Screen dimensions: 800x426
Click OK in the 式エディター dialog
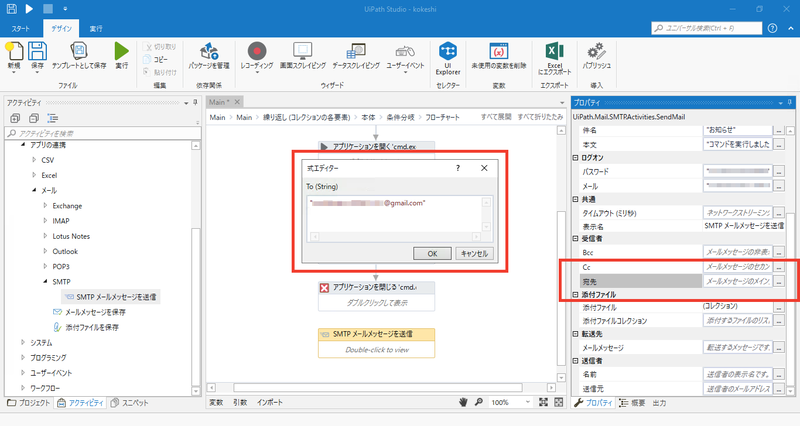432,254
